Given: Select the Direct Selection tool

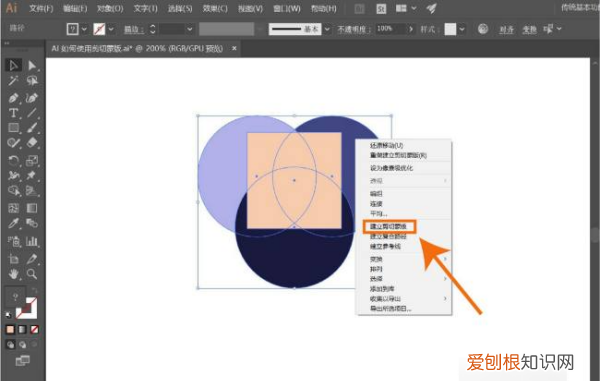Looking at the screenshot, I should pos(32,65).
